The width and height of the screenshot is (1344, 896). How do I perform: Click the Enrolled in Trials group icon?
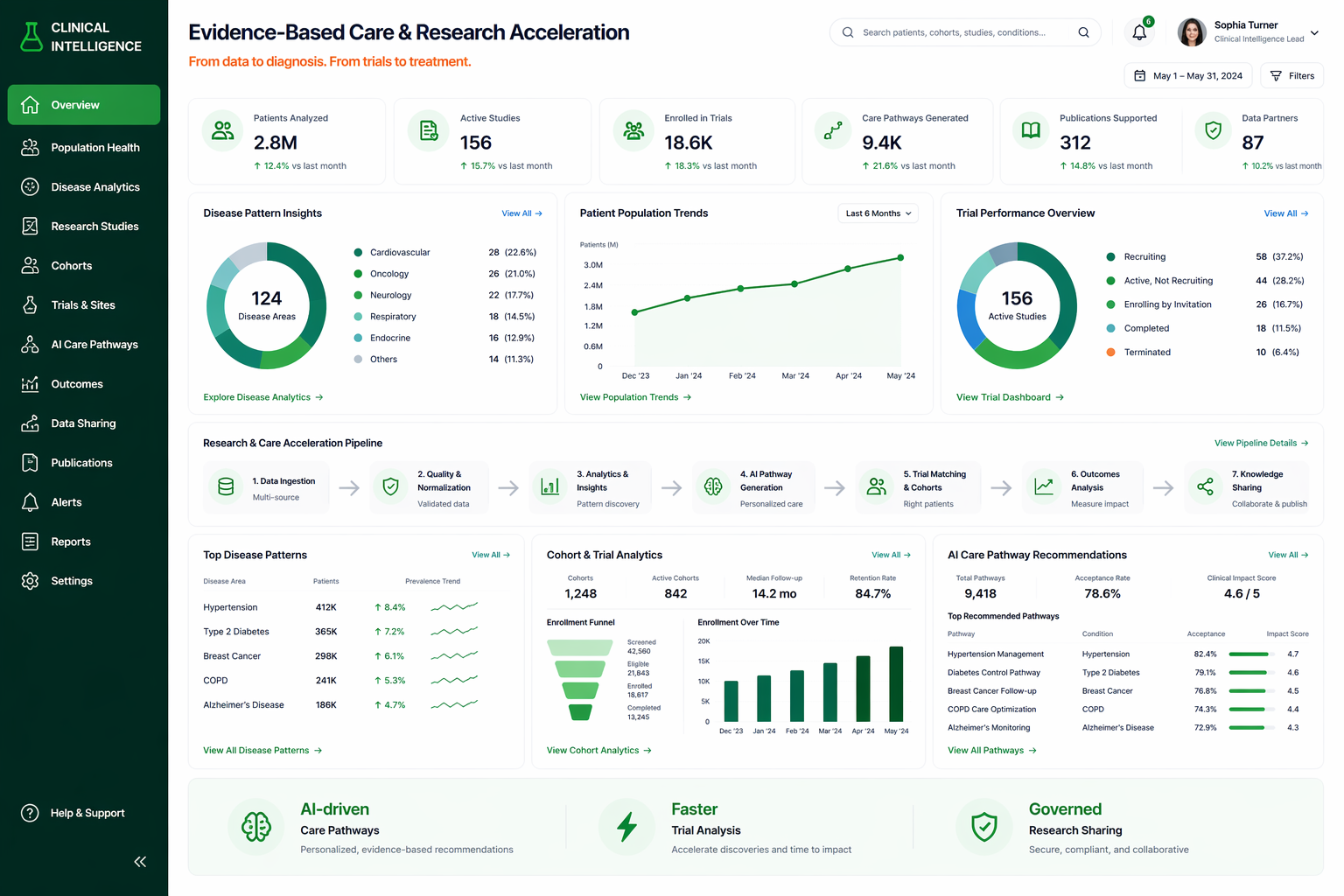point(633,130)
